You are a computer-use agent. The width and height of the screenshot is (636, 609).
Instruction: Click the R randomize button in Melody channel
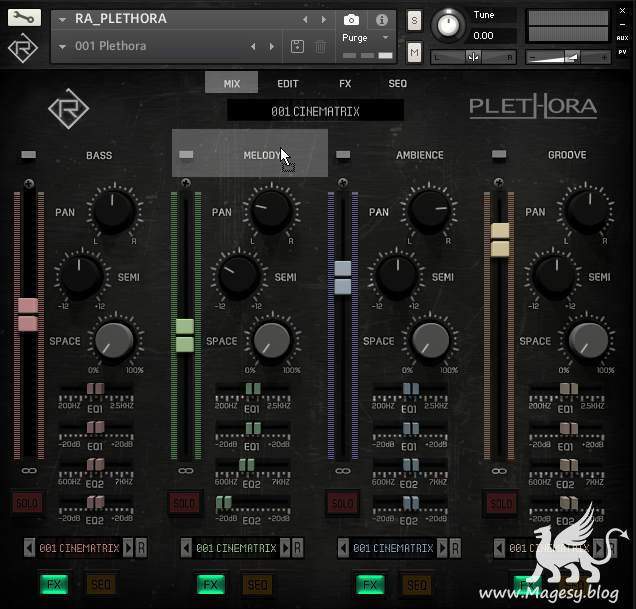pyautogui.click(x=298, y=548)
